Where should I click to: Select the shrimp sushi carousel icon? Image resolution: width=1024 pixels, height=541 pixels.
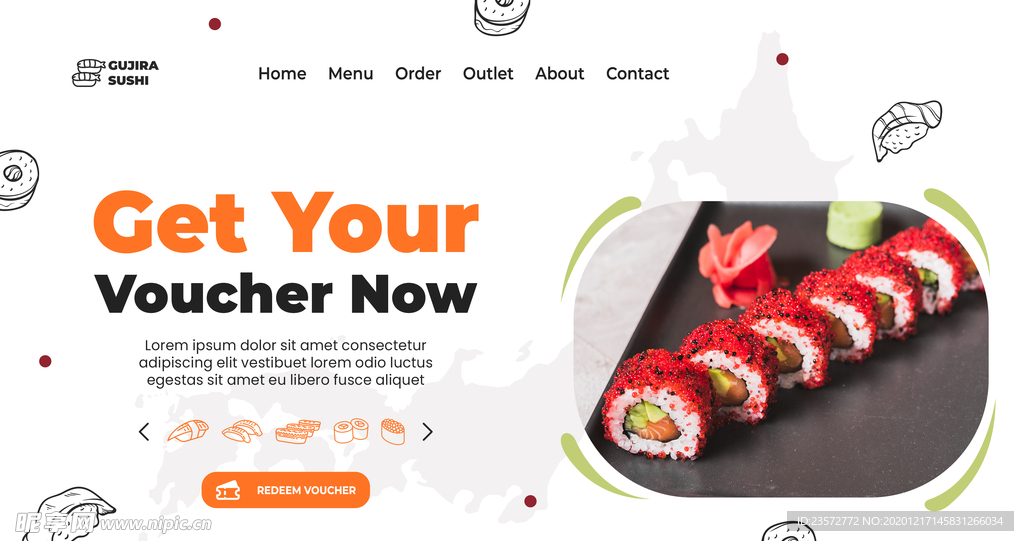click(x=242, y=431)
